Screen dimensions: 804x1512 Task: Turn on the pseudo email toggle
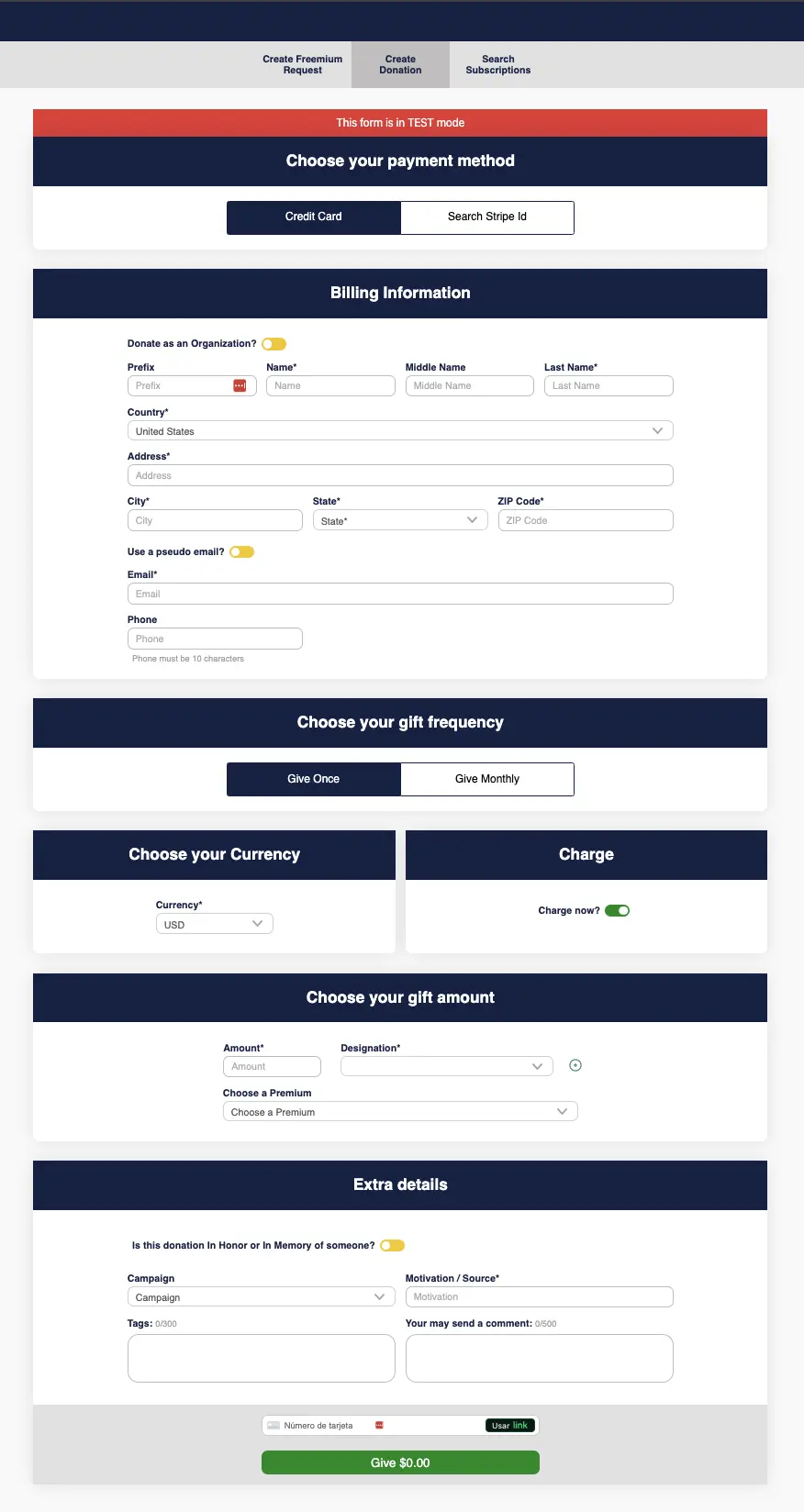[x=241, y=552]
